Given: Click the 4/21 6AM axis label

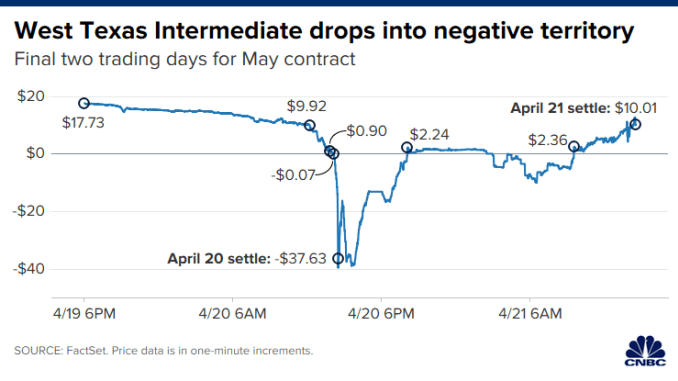Looking at the screenshot, I should [530, 313].
